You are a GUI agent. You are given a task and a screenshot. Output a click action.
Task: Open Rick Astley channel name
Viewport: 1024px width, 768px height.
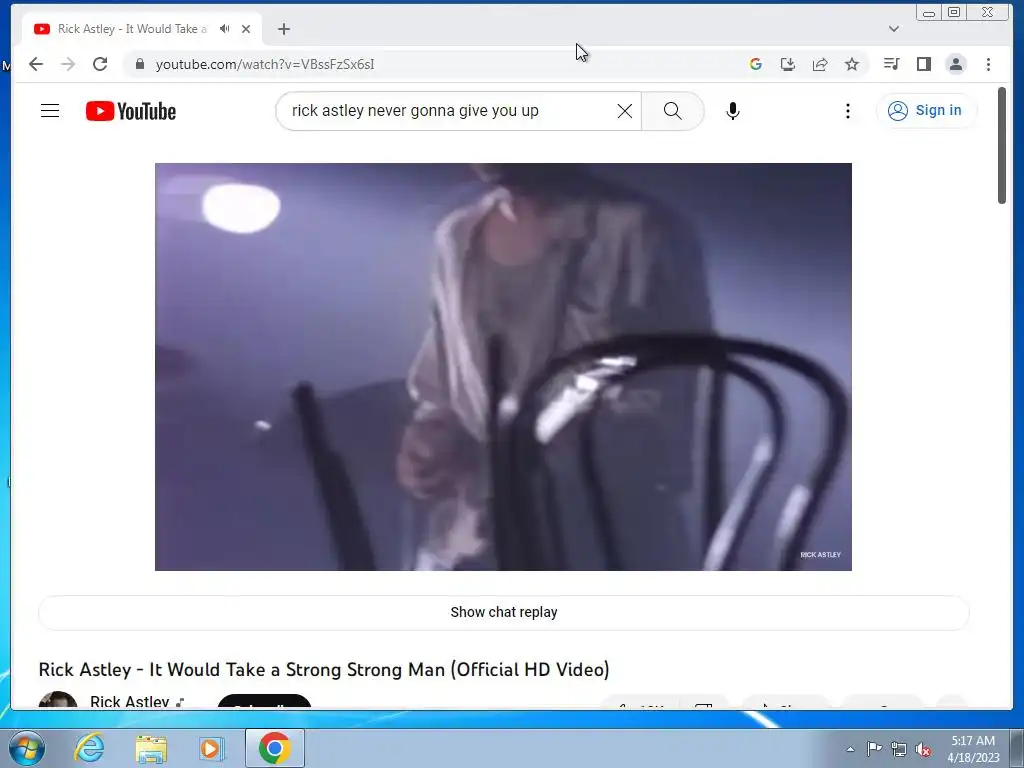(129, 702)
